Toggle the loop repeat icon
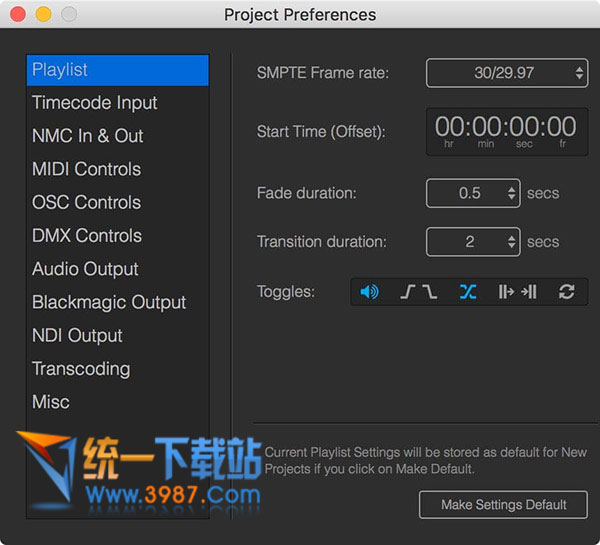The image size is (600, 545). pos(566,292)
